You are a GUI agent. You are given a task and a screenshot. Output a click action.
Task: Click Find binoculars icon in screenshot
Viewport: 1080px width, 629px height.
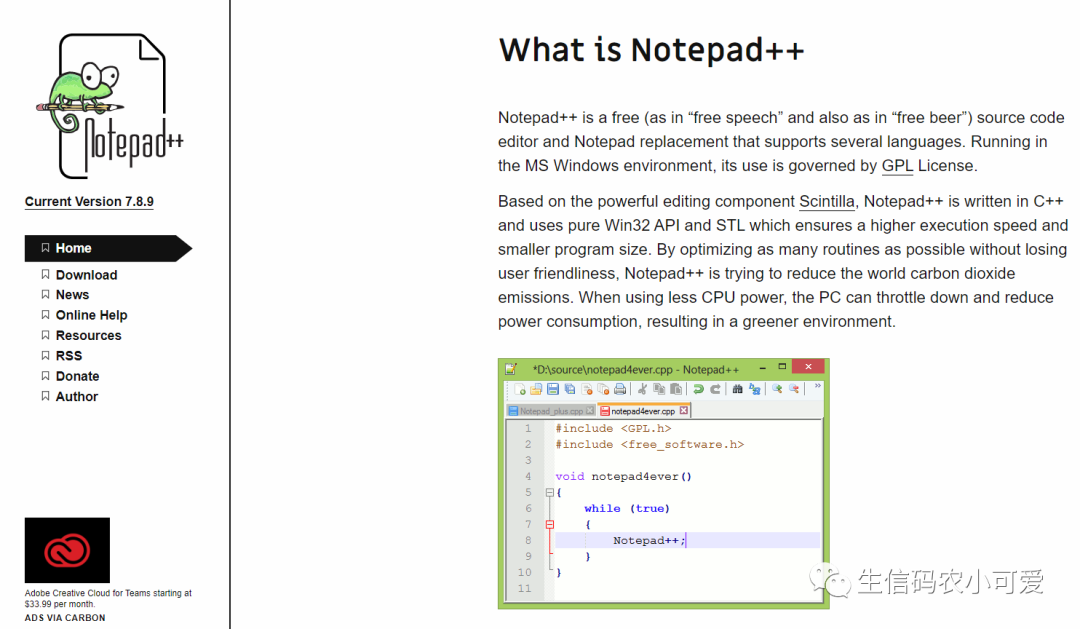pyautogui.click(x=738, y=389)
